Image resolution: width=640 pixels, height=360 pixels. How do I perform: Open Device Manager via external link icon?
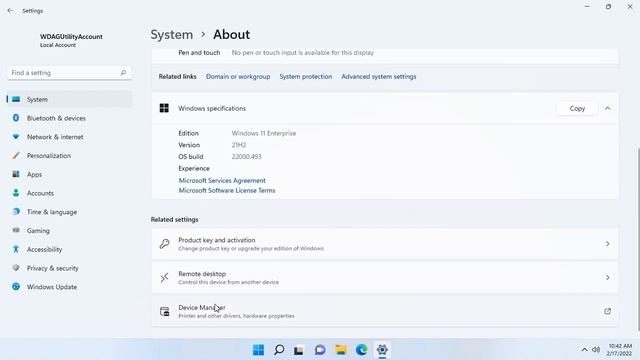tap(607, 311)
